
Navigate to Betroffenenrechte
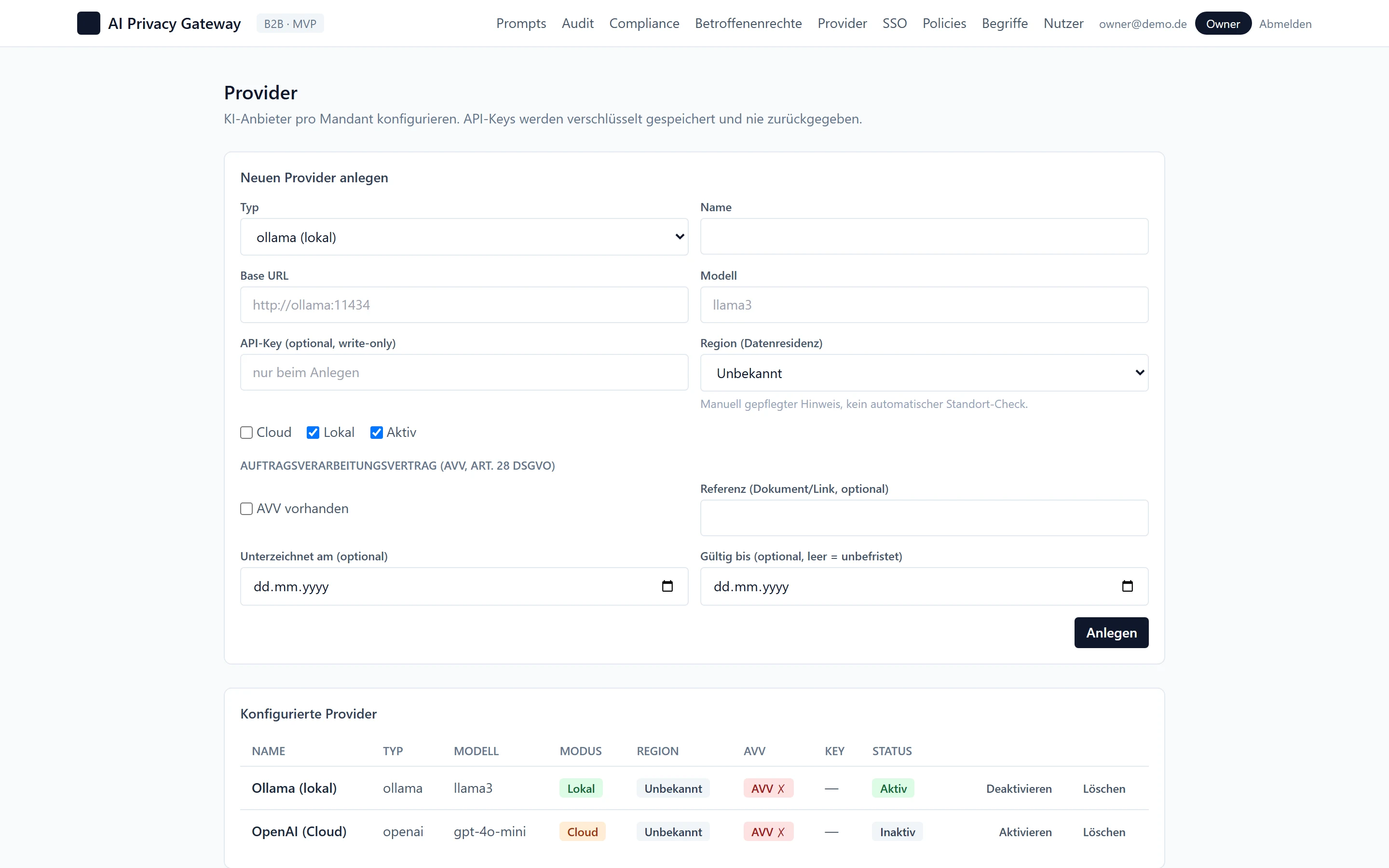(x=748, y=24)
